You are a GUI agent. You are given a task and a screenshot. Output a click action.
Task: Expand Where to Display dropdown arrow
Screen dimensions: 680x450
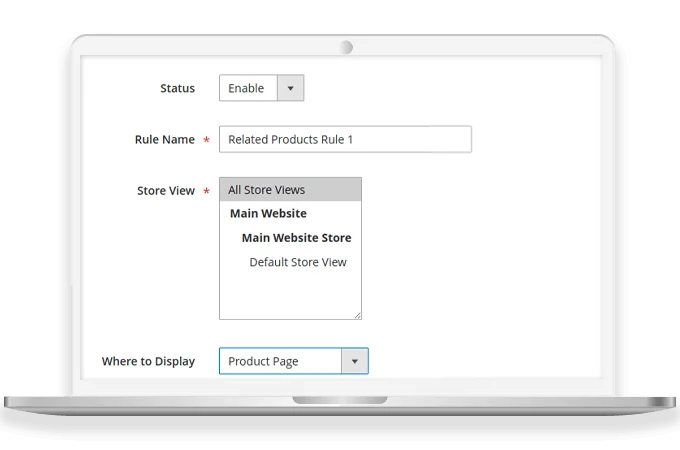coord(354,361)
